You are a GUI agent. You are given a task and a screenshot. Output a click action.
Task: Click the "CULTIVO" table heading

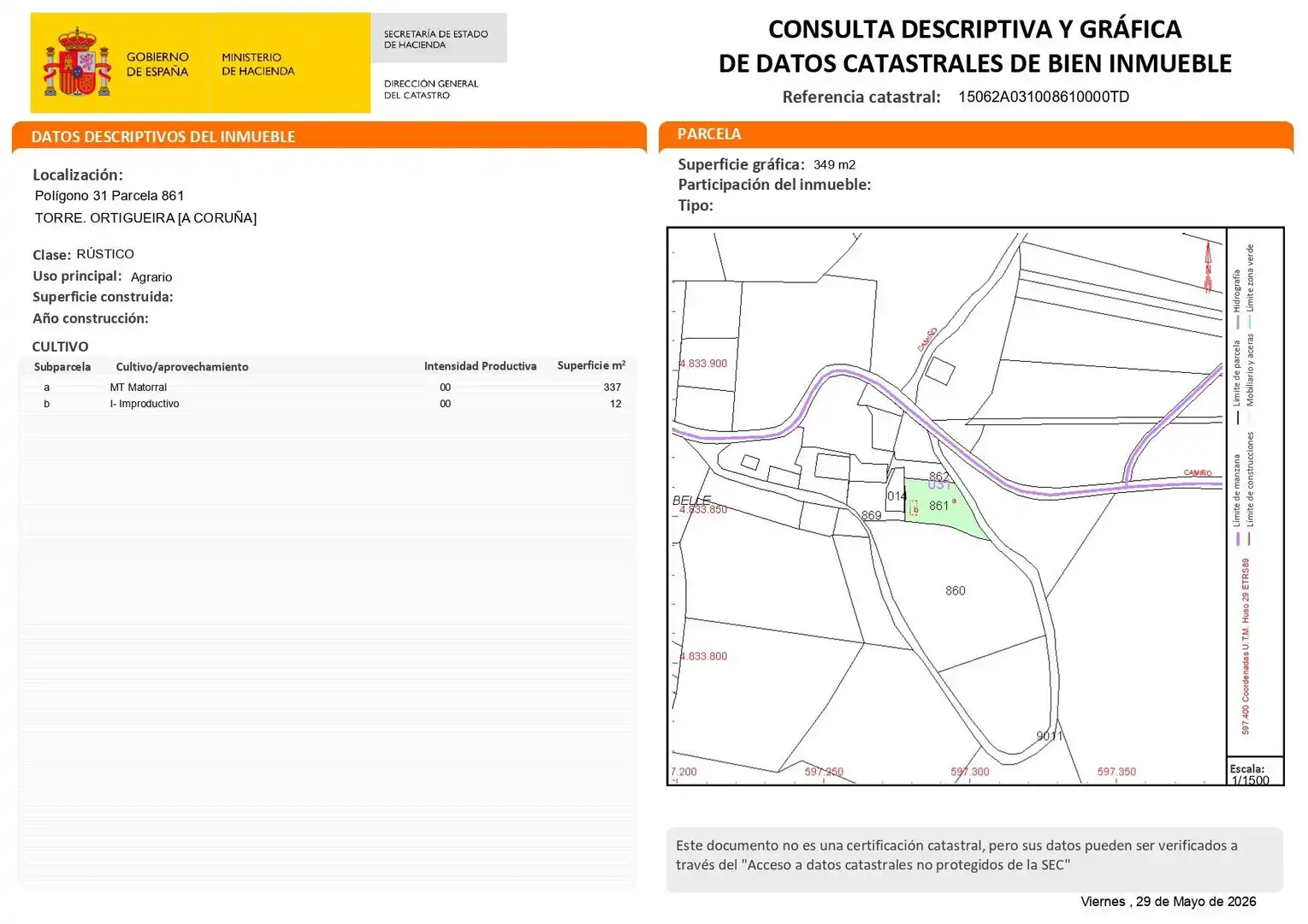point(60,346)
